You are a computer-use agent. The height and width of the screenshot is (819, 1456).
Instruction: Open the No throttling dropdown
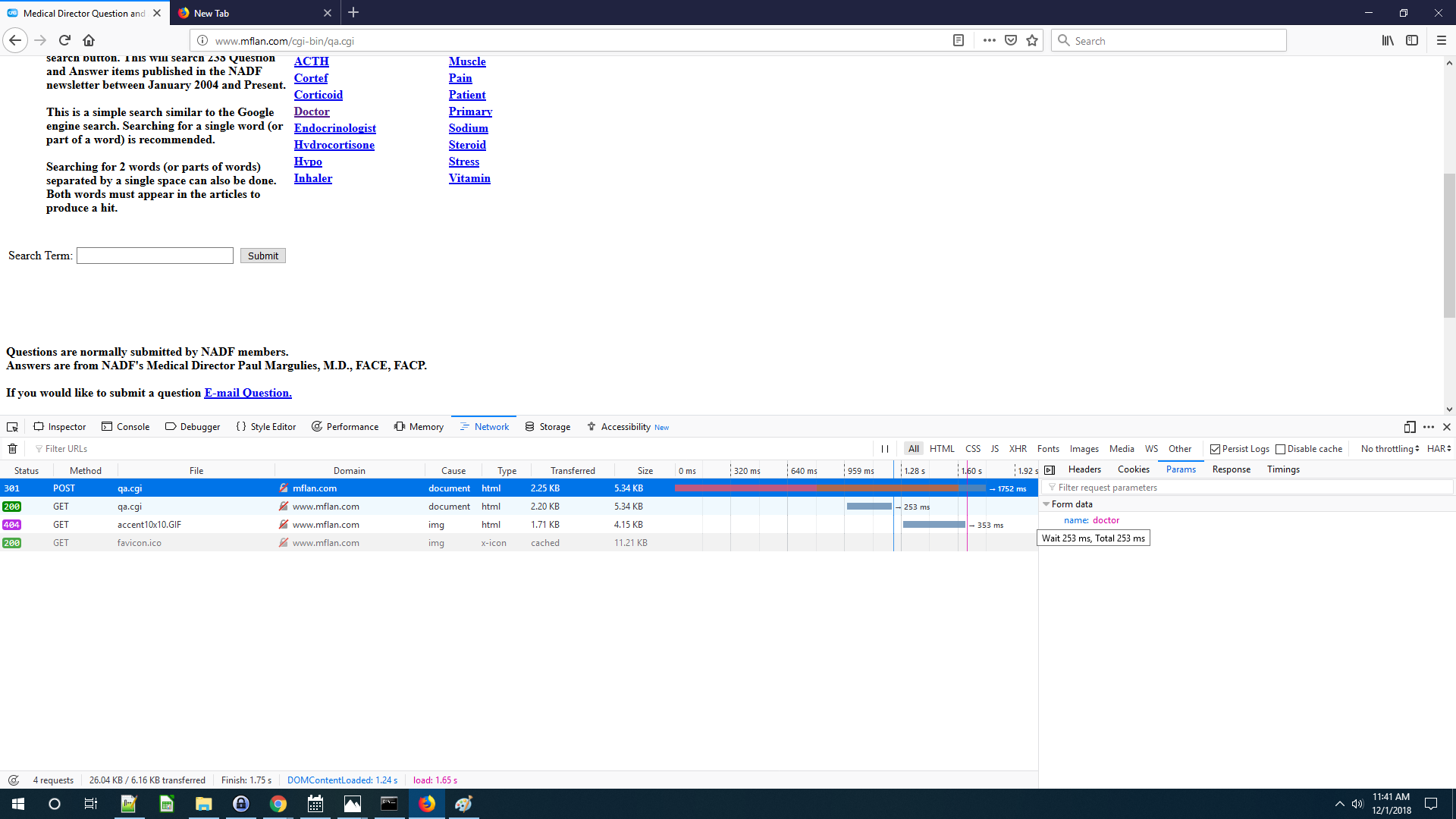(x=1389, y=449)
